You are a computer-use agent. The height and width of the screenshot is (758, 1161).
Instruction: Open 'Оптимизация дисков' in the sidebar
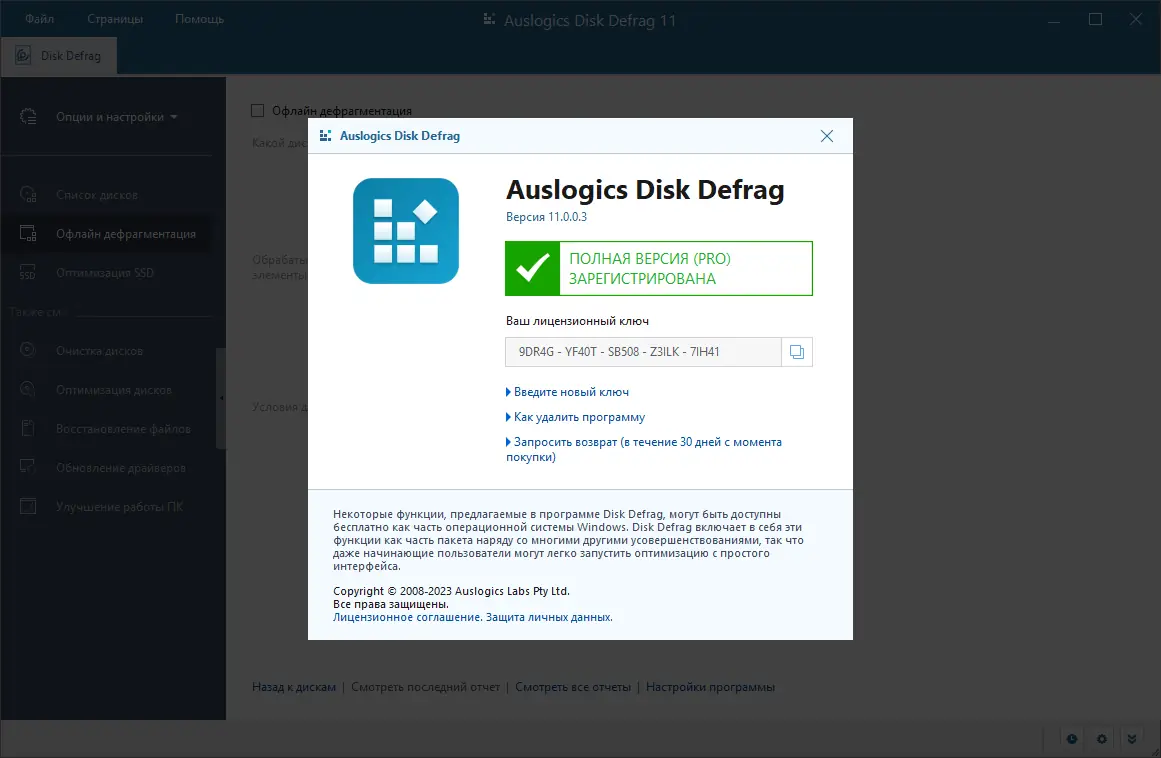(114, 390)
